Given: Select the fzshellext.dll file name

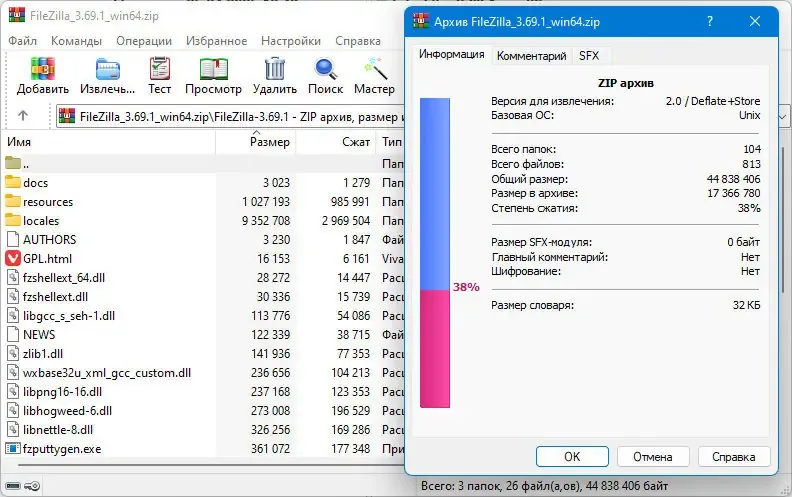Looking at the screenshot, I should [x=55, y=296].
